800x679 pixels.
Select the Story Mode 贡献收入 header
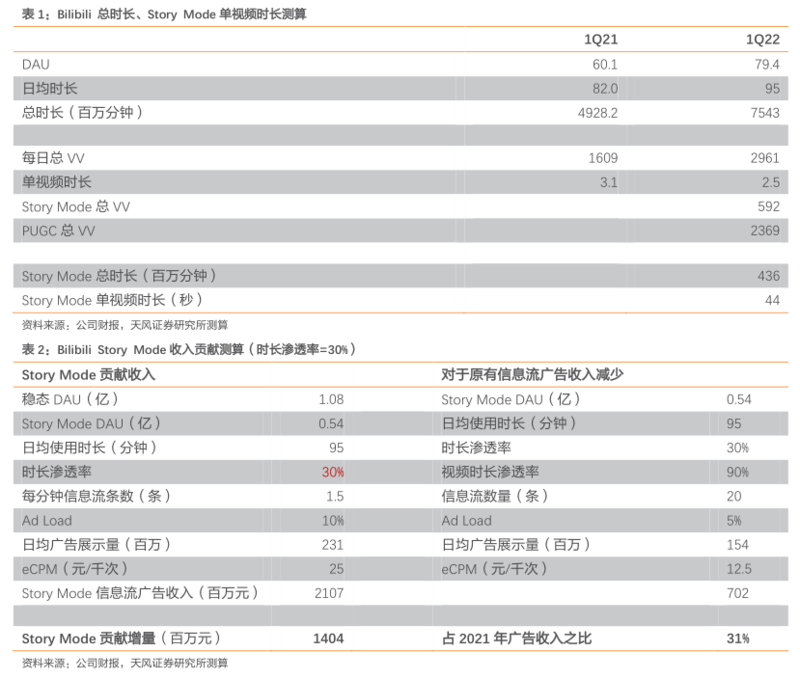tap(88, 375)
